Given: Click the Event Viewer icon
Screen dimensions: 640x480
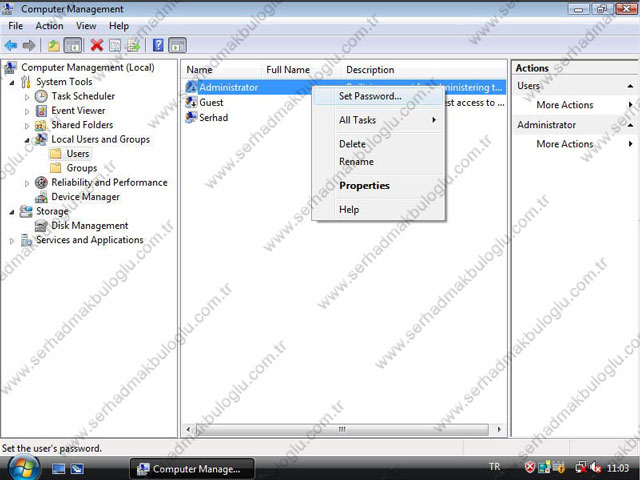Looking at the screenshot, I should point(41,111).
